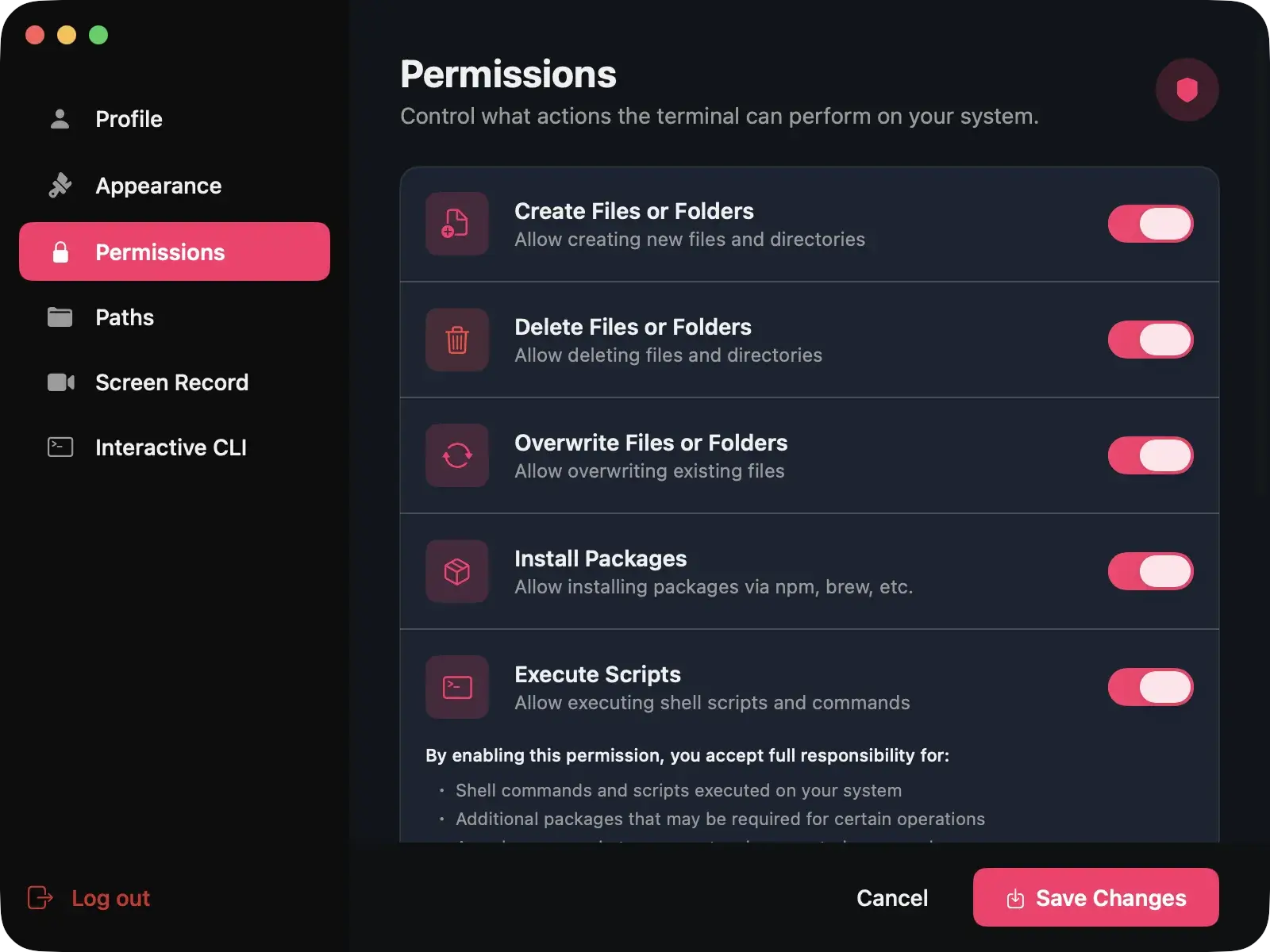Switch off Install Packages permission
The width and height of the screenshot is (1270, 952).
click(x=1150, y=571)
